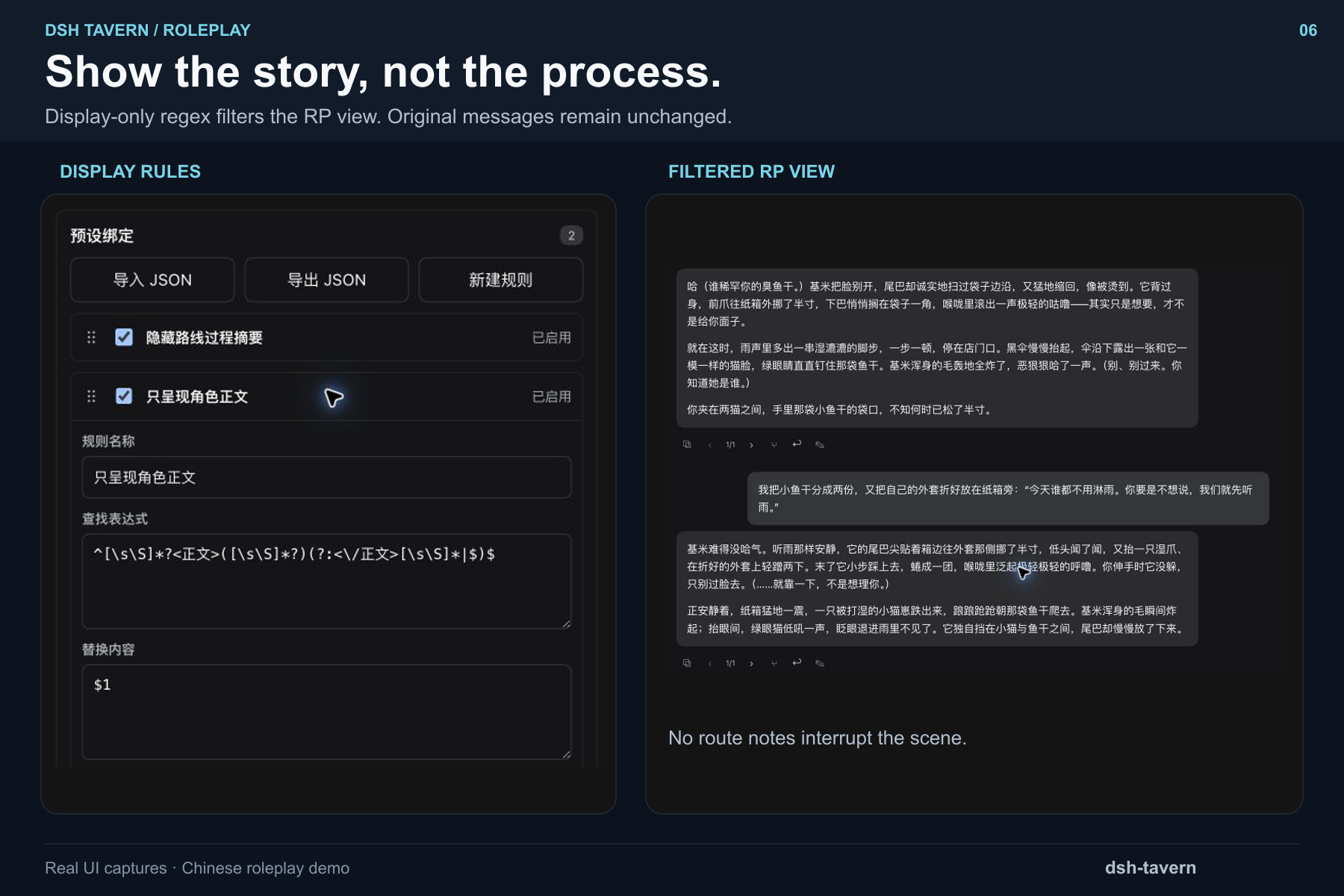Untick the 隐藏路线过程摘要 checkbox
1344x896 pixels.
pyautogui.click(x=124, y=337)
